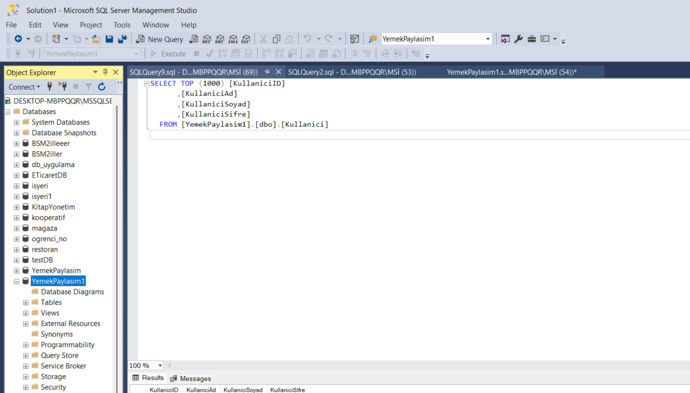
Task: Open Object Explorer window position dropdown
Action: tap(95, 72)
